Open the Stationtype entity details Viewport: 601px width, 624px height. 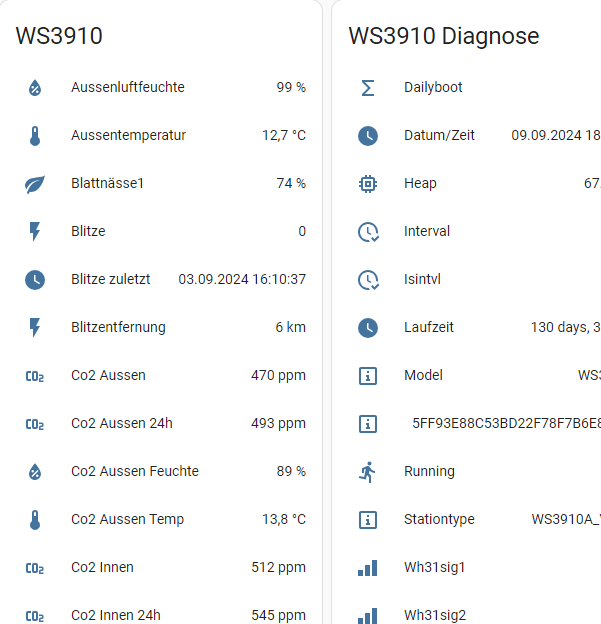point(439,520)
